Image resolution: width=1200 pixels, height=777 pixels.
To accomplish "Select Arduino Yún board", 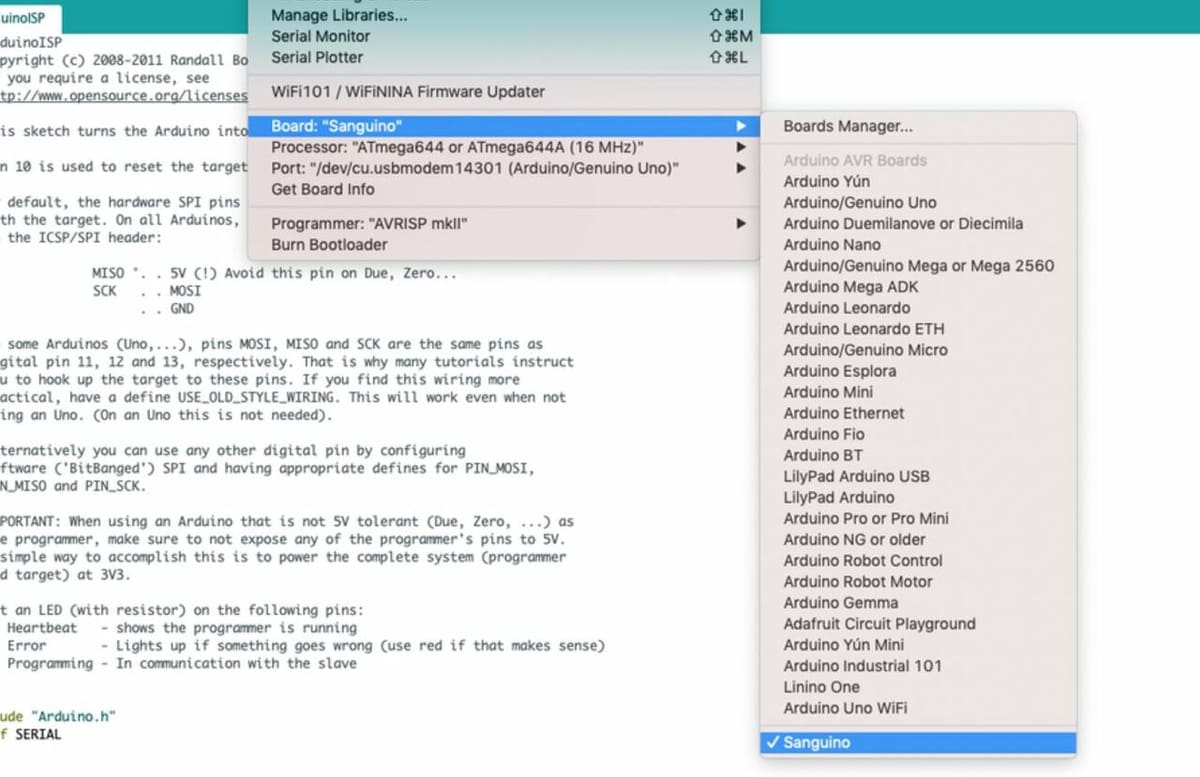I will [918, 181].
